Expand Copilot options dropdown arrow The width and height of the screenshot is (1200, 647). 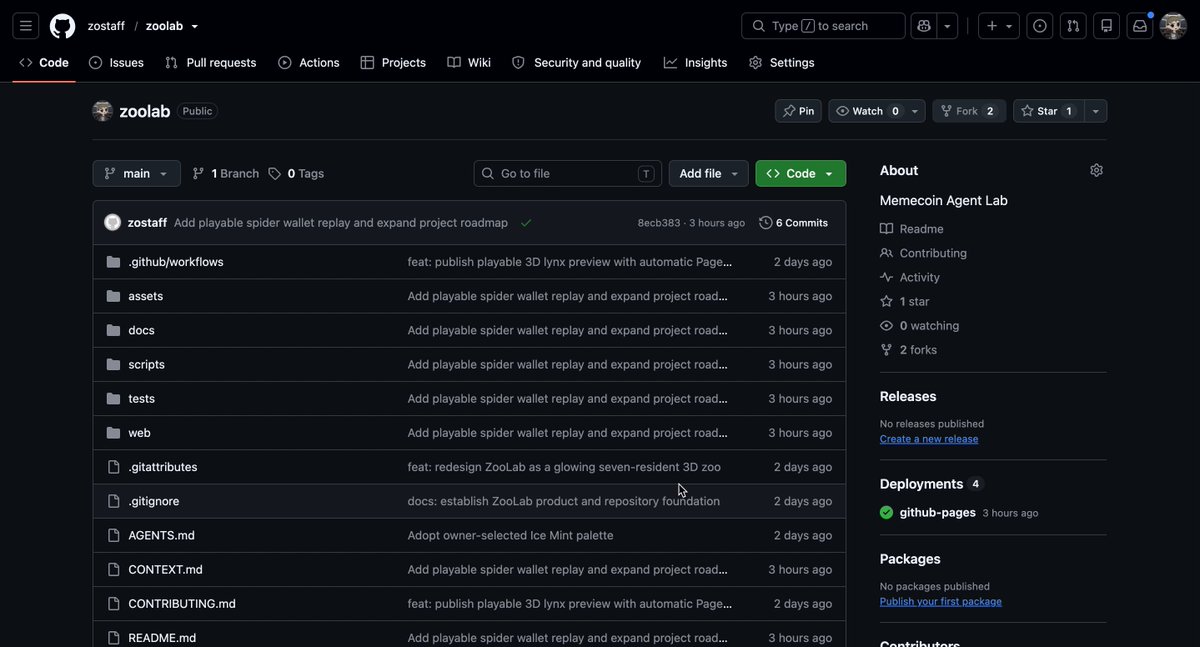[x=947, y=26]
